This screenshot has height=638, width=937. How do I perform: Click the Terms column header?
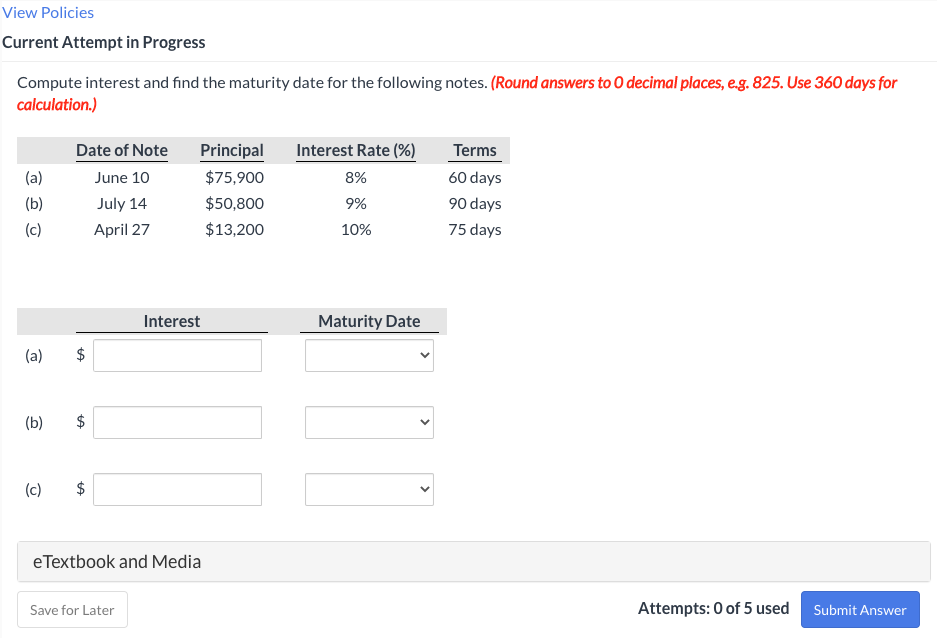(474, 150)
